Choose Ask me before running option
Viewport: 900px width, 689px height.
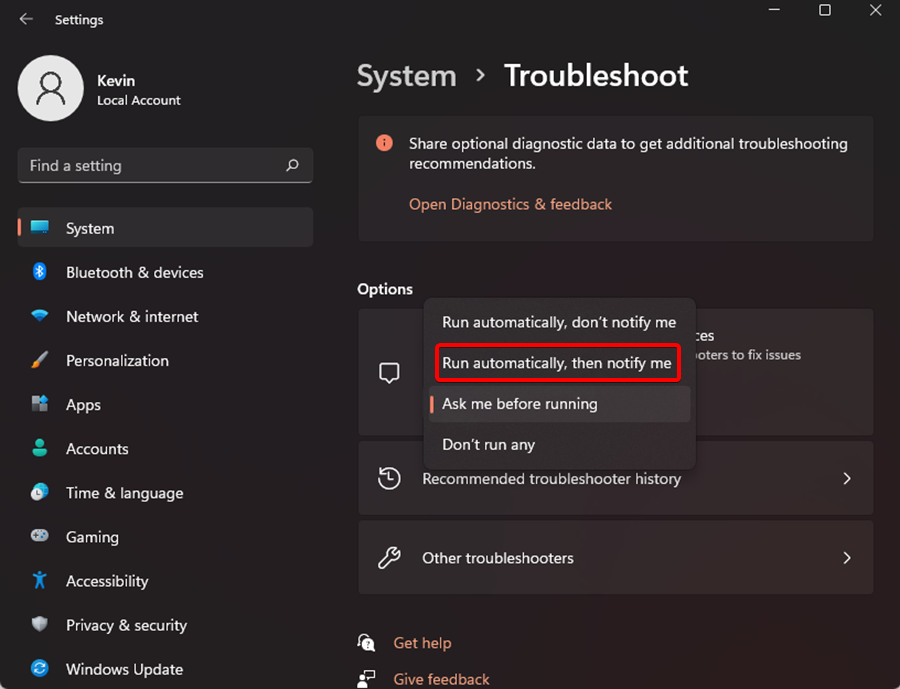[559, 404]
